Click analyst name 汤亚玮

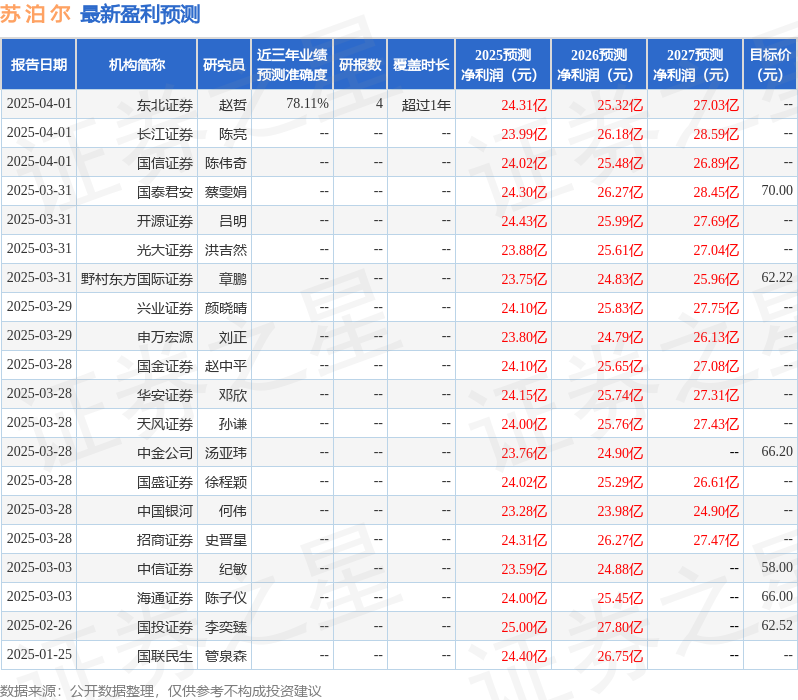click(225, 454)
